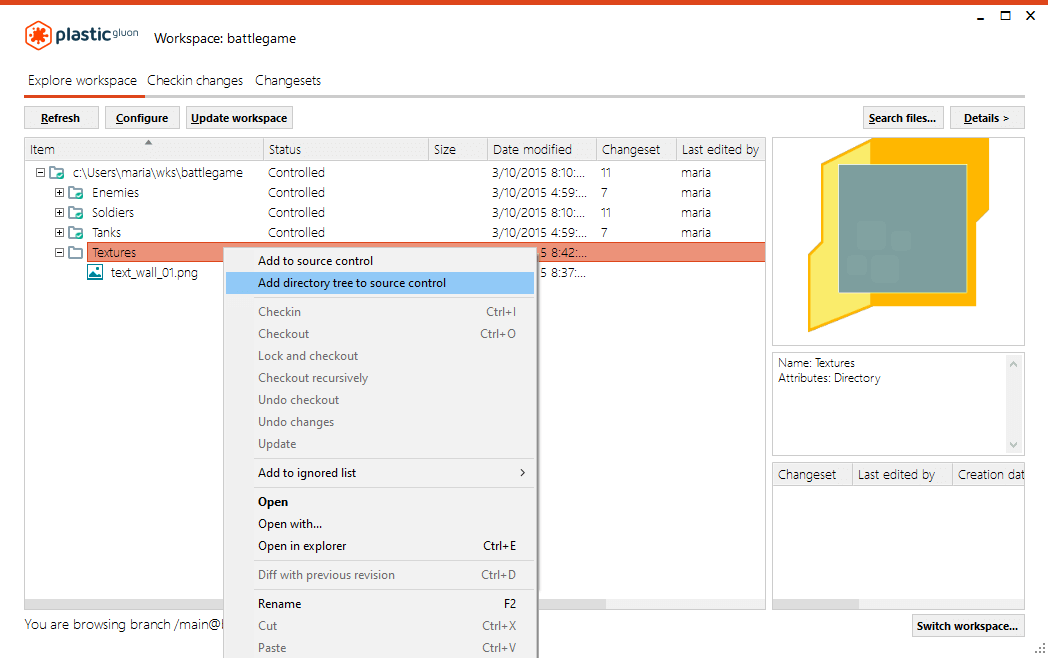Open the Add to ignored list submenu arrow
This screenshot has width=1048, height=658.
[523, 473]
